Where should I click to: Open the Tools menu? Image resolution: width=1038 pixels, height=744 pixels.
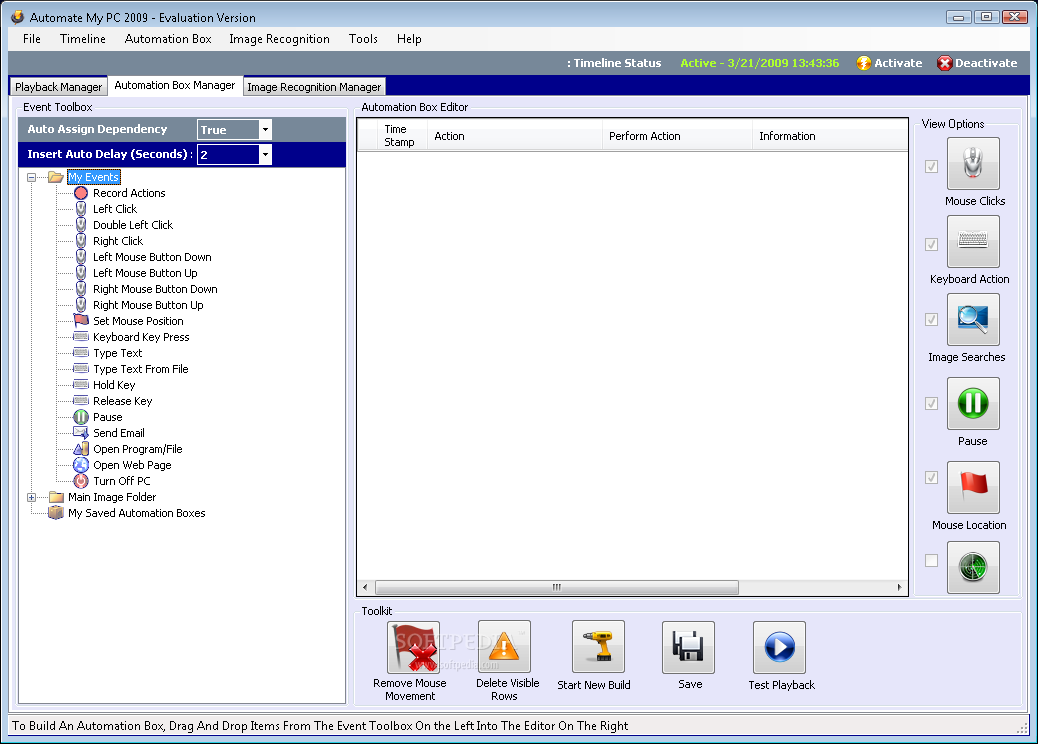363,39
